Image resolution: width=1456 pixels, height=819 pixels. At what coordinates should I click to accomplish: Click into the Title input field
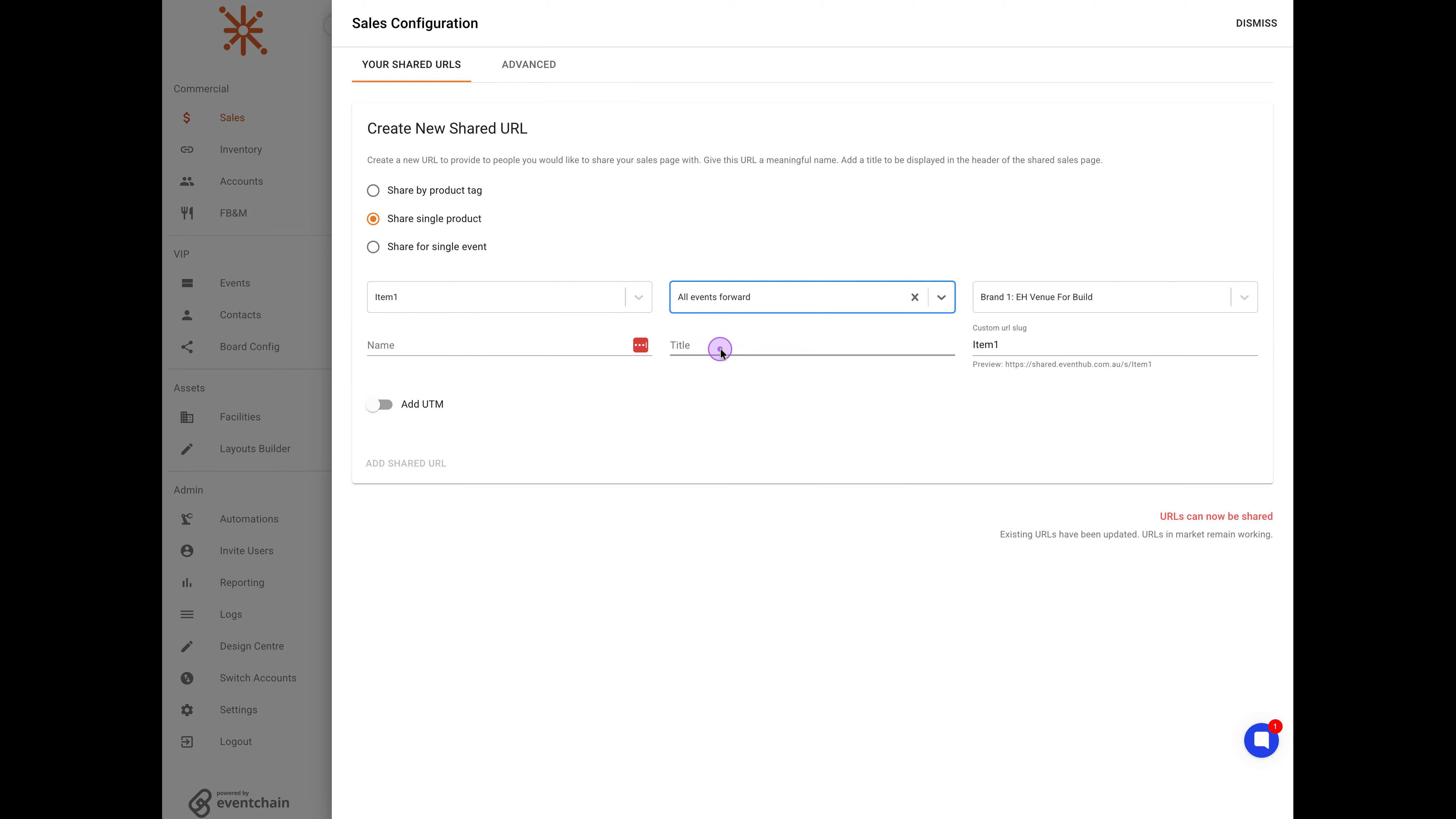(812, 345)
